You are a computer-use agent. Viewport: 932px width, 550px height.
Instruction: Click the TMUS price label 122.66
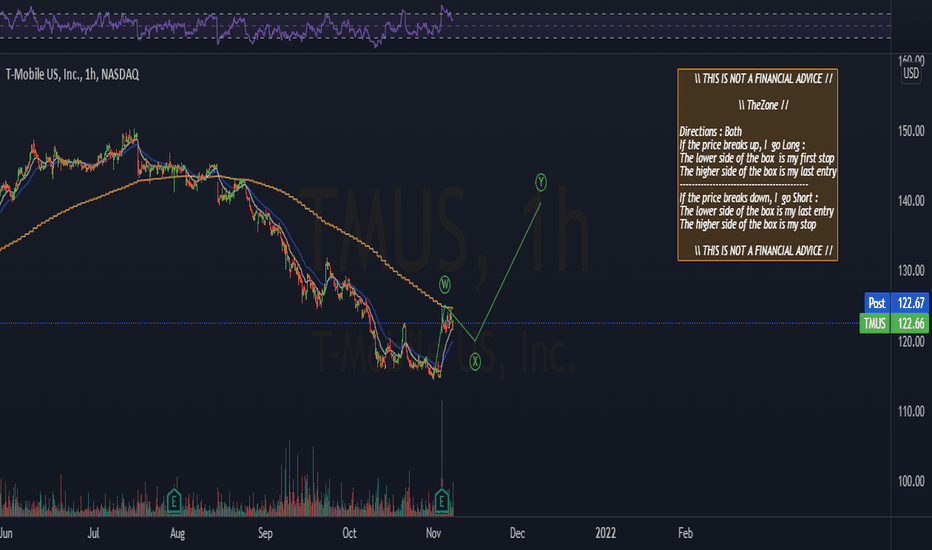point(894,323)
